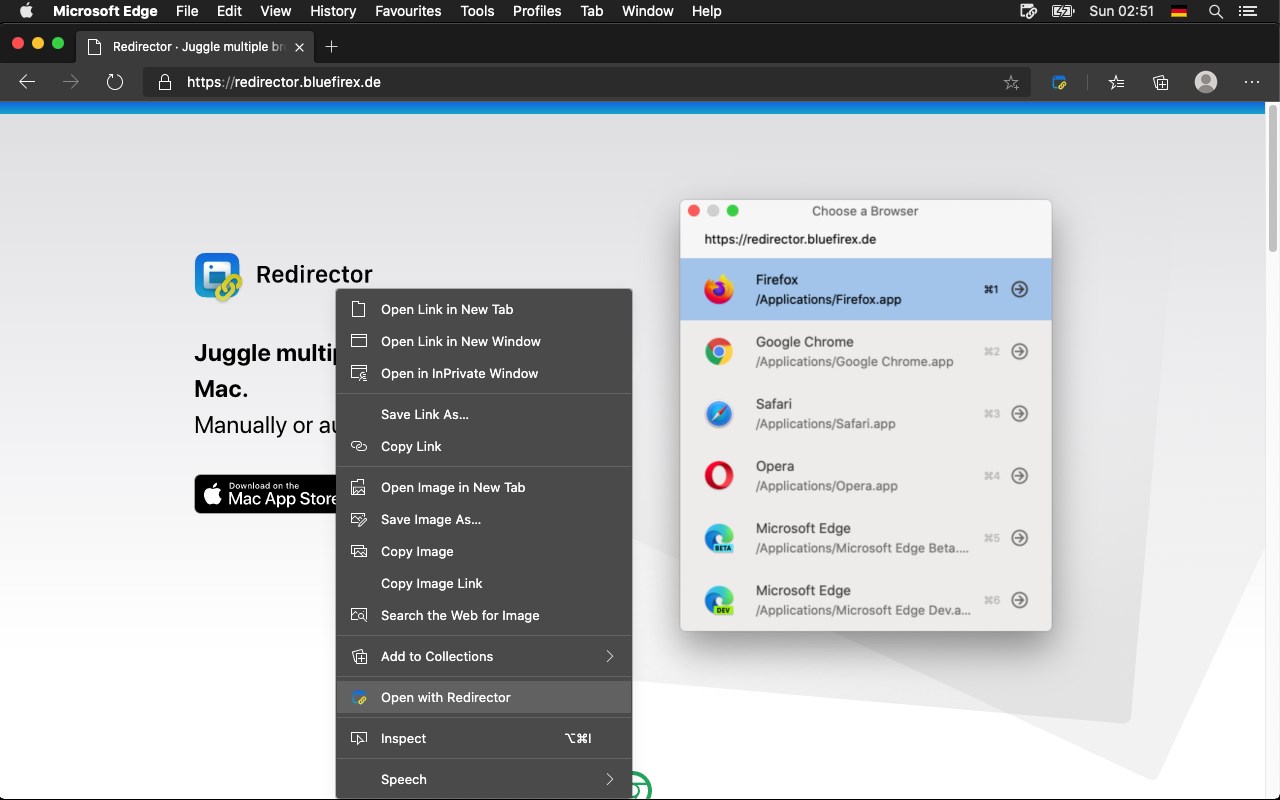
Task: Click the Redirector app logo
Action: (218, 277)
